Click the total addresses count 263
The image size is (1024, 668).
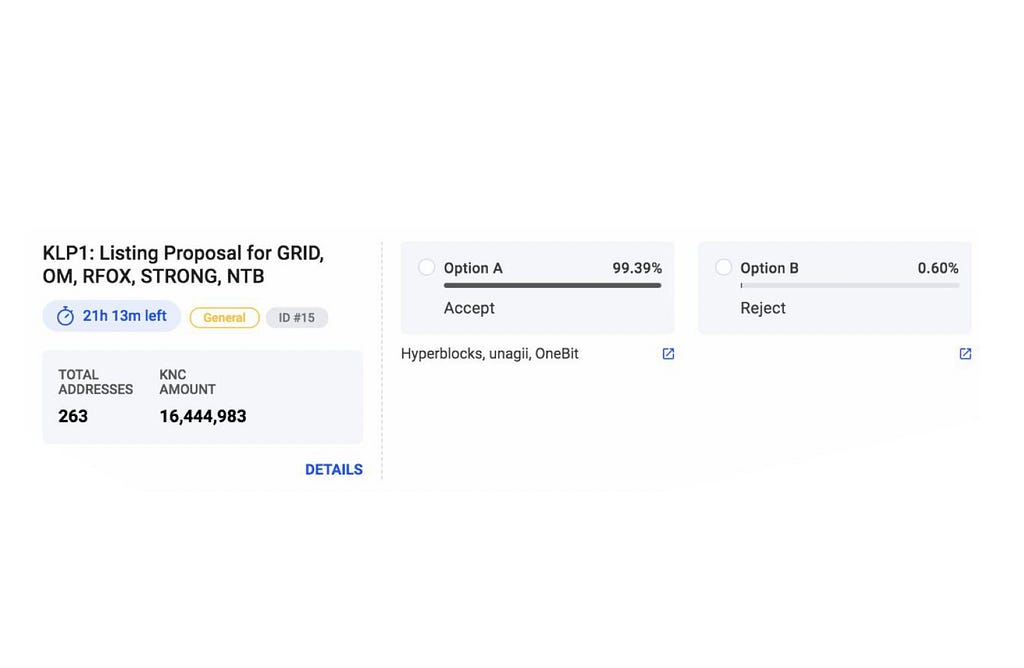pos(73,416)
